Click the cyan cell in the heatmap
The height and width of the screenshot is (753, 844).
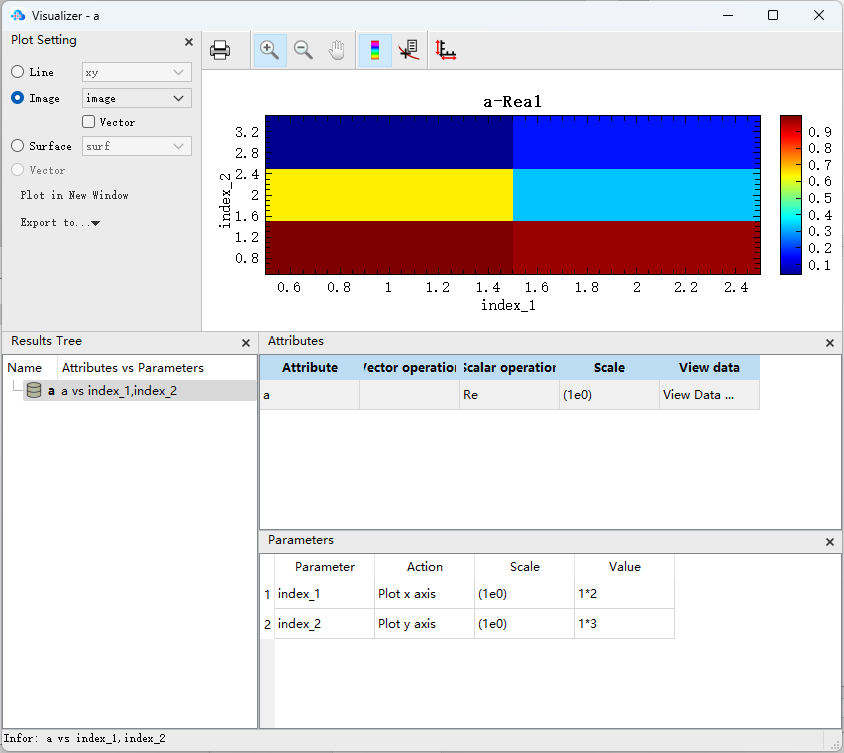[x=636, y=195]
